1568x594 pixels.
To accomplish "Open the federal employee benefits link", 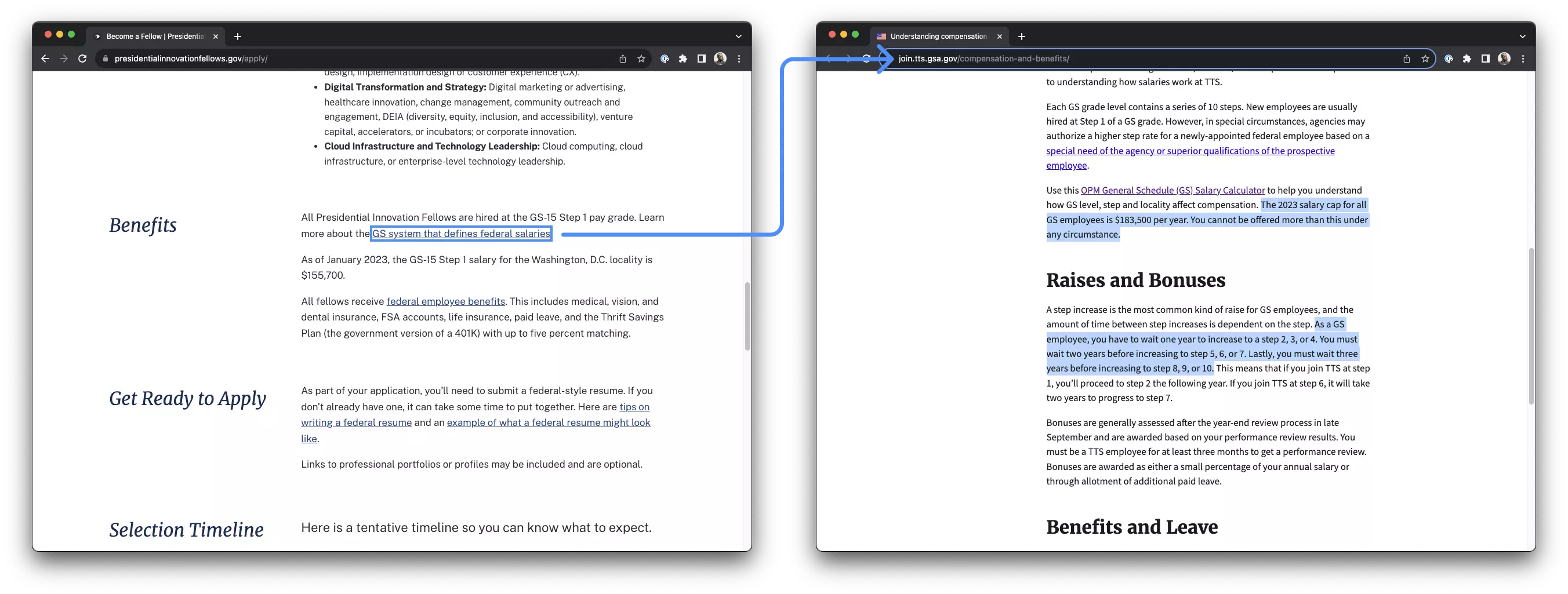I will (445, 301).
